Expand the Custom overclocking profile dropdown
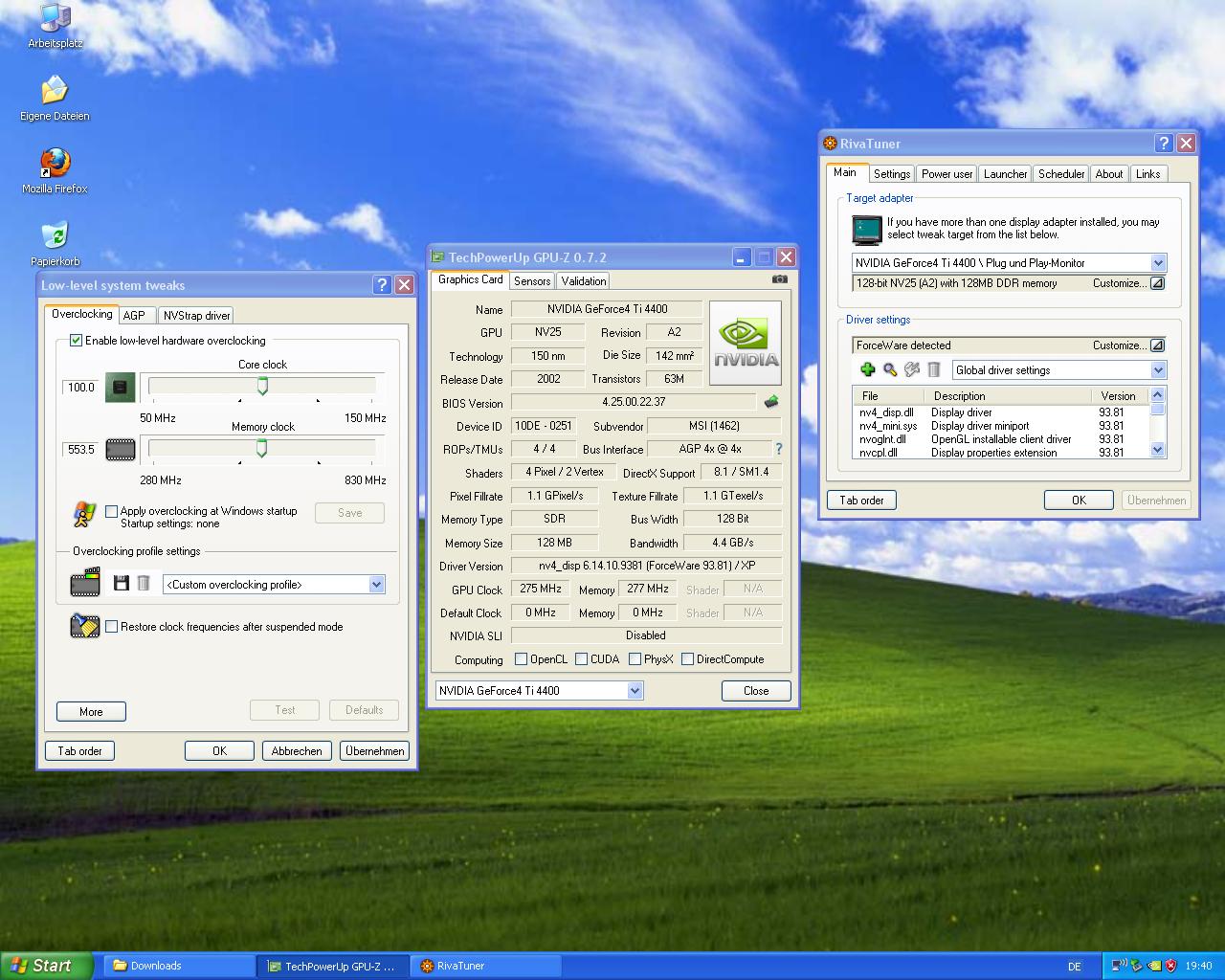 (x=376, y=585)
